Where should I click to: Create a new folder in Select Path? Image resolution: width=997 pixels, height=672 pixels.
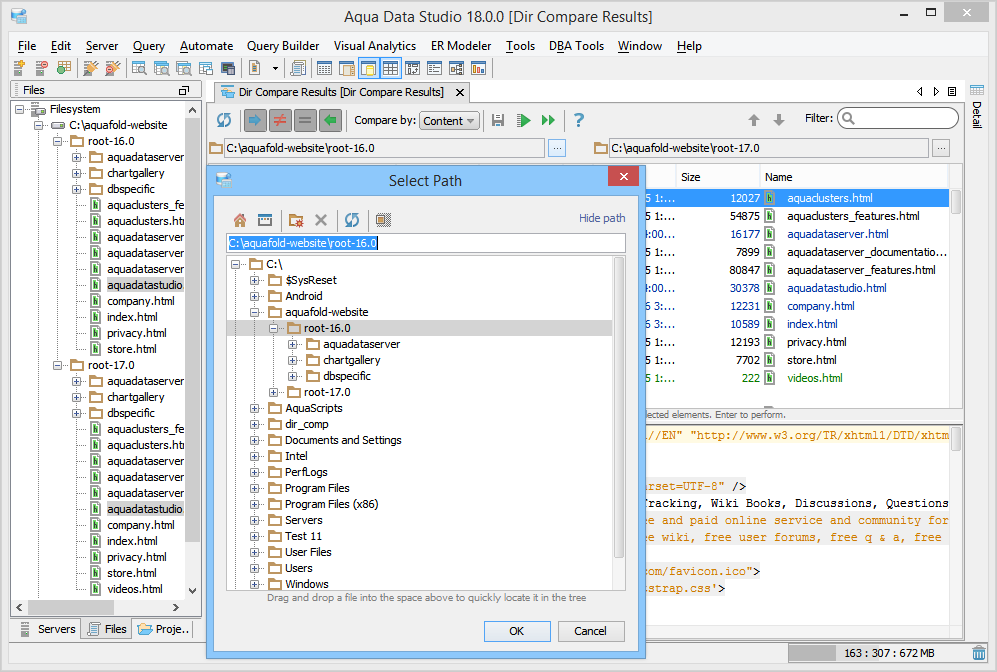[x=296, y=220]
